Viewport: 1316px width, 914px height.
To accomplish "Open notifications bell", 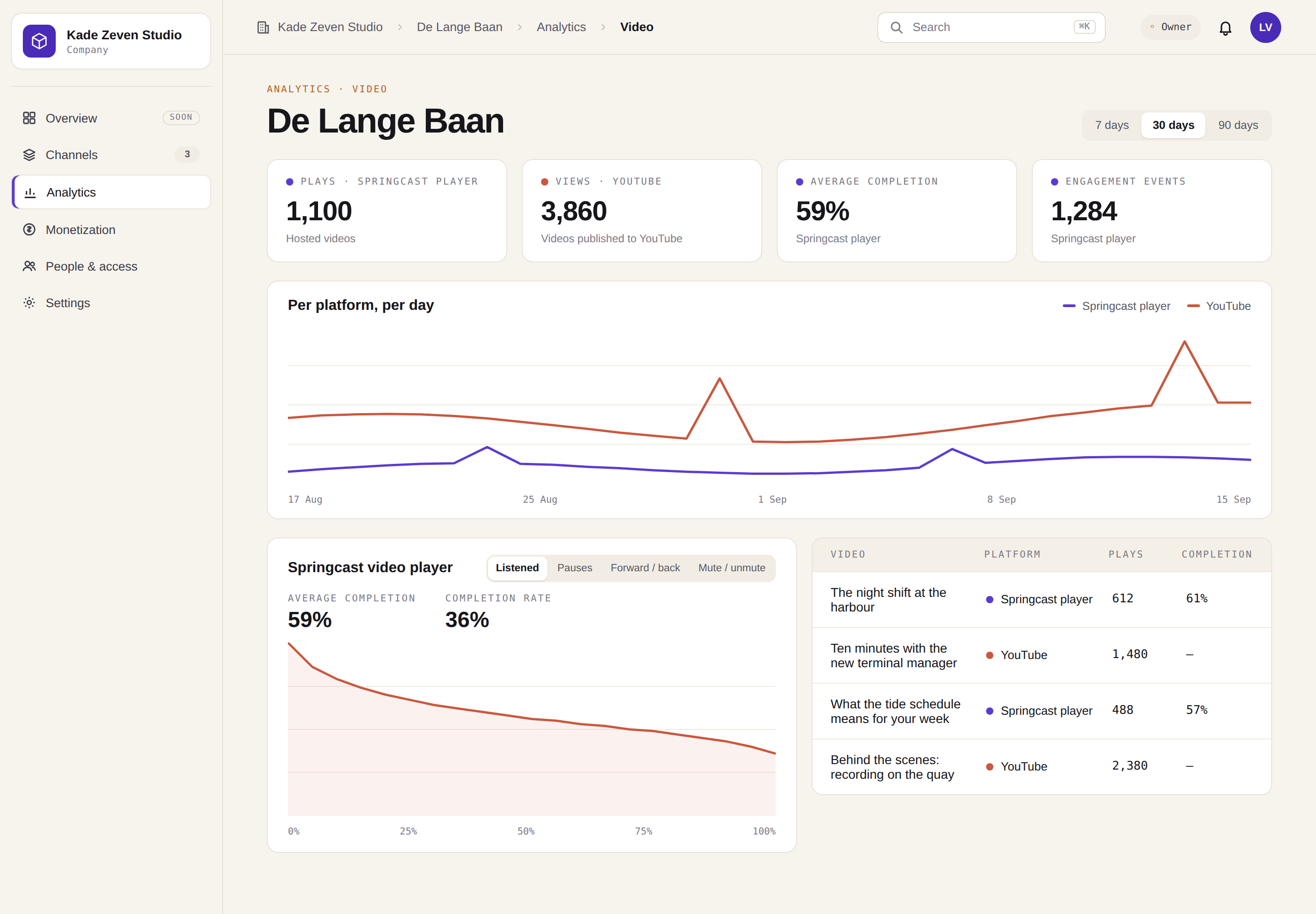I will [x=1225, y=28].
